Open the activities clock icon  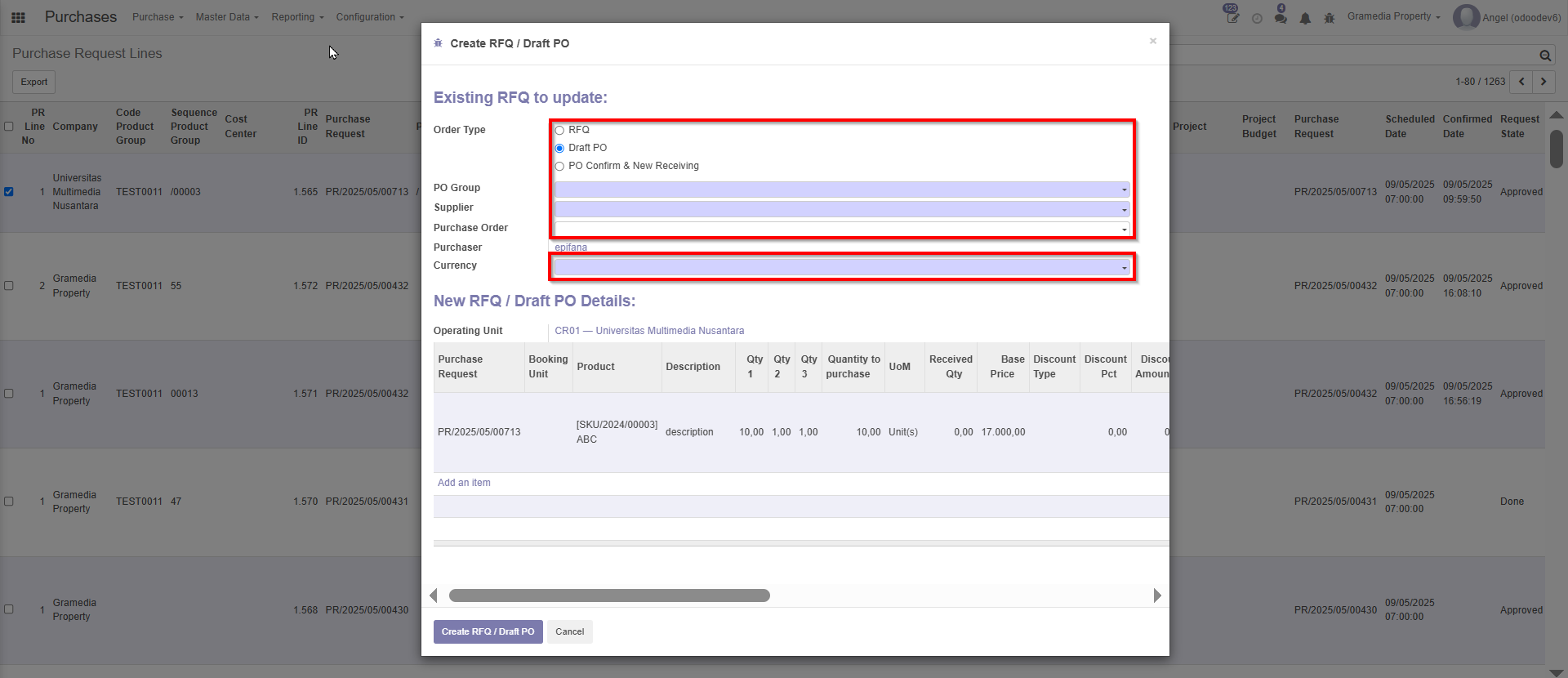tap(1257, 18)
